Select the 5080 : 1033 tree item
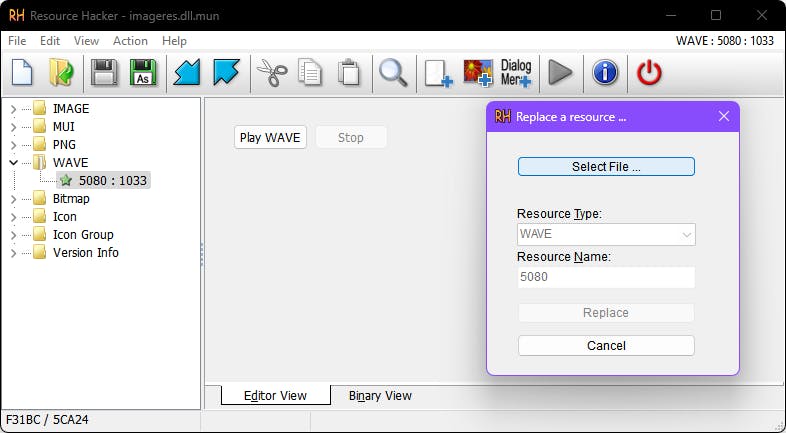 (103, 180)
